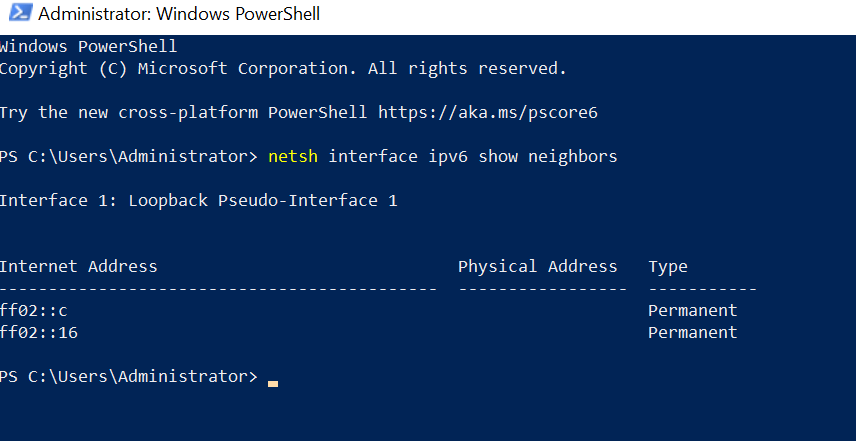Click the 'Windows PowerShell' banner line
Viewport: 856px width, 441px height.
coord(88,47)
